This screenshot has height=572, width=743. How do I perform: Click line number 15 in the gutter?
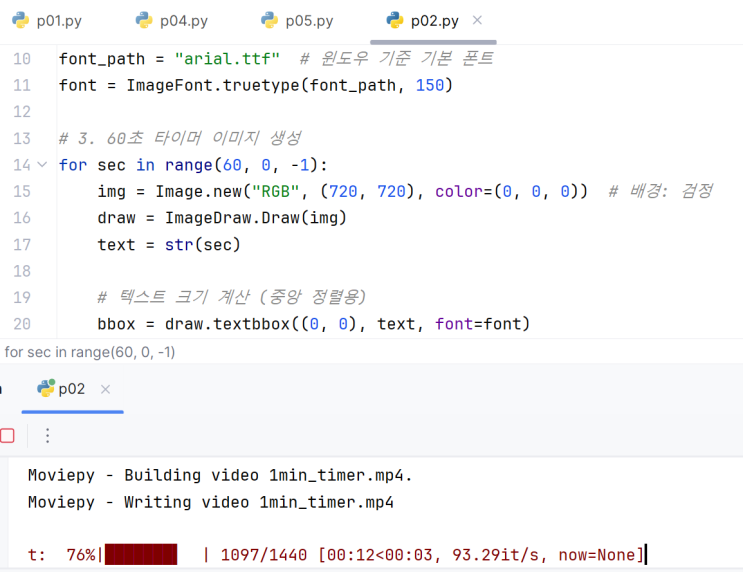(22, 191)
